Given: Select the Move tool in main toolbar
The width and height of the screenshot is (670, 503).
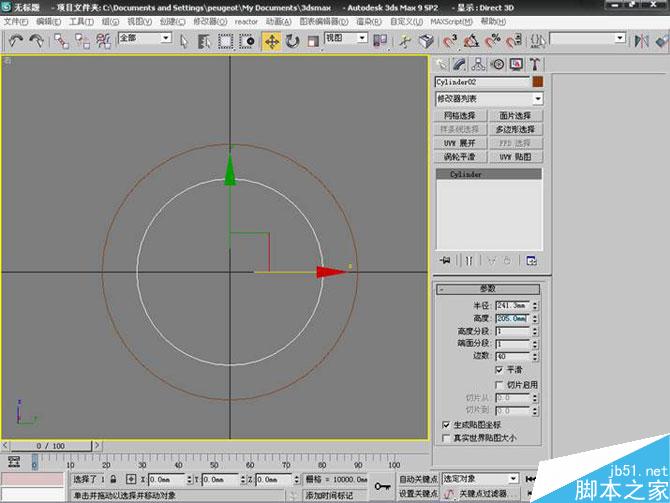Looking at the screenshot, I should 271,41.
